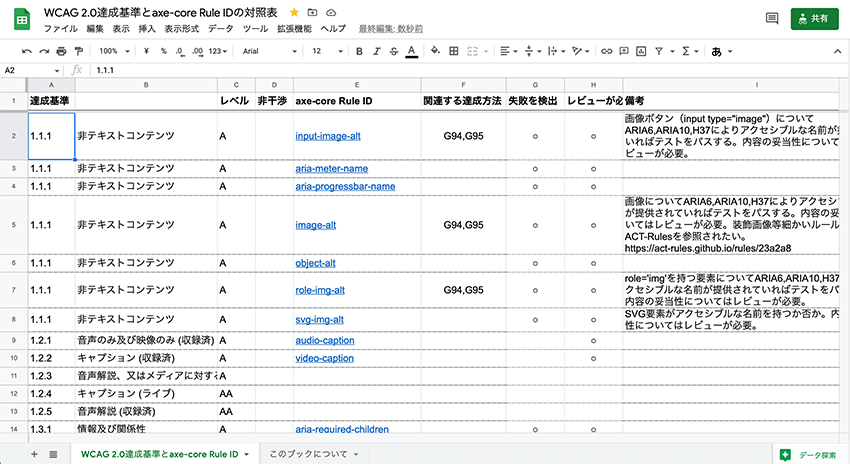Click the 最終編集: 数秒前 link
The width and height of the screenshot is (850, 464).
(x=390, y=29)
